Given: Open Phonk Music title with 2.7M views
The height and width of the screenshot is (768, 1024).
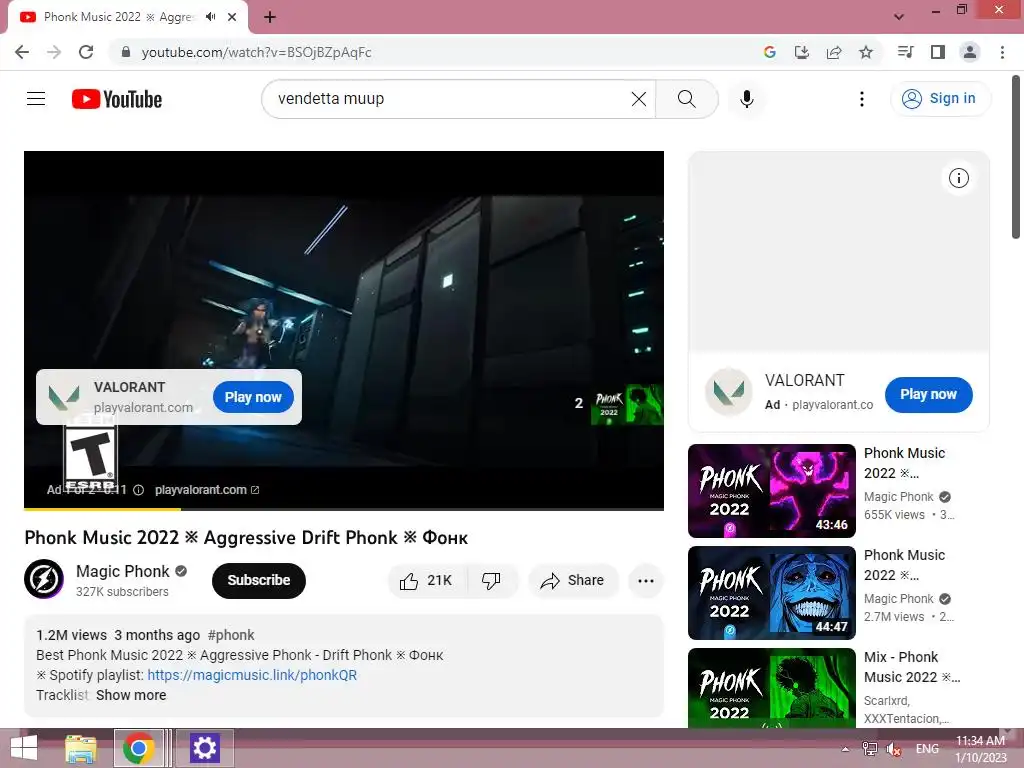Looking at the screenshot, I should pyautogui.click(x=904, y=565).
